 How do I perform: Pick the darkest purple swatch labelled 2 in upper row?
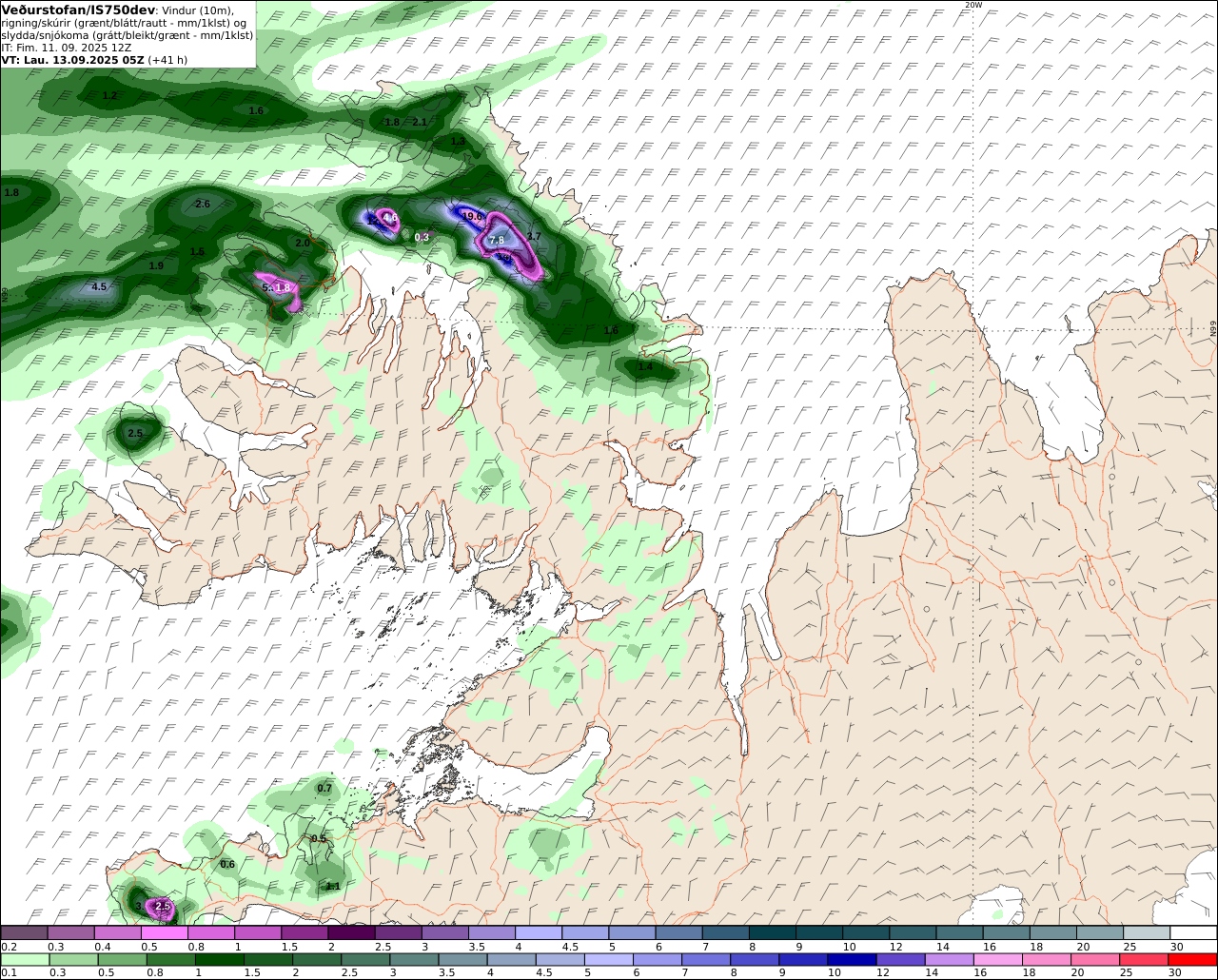(x=351, y=932)
